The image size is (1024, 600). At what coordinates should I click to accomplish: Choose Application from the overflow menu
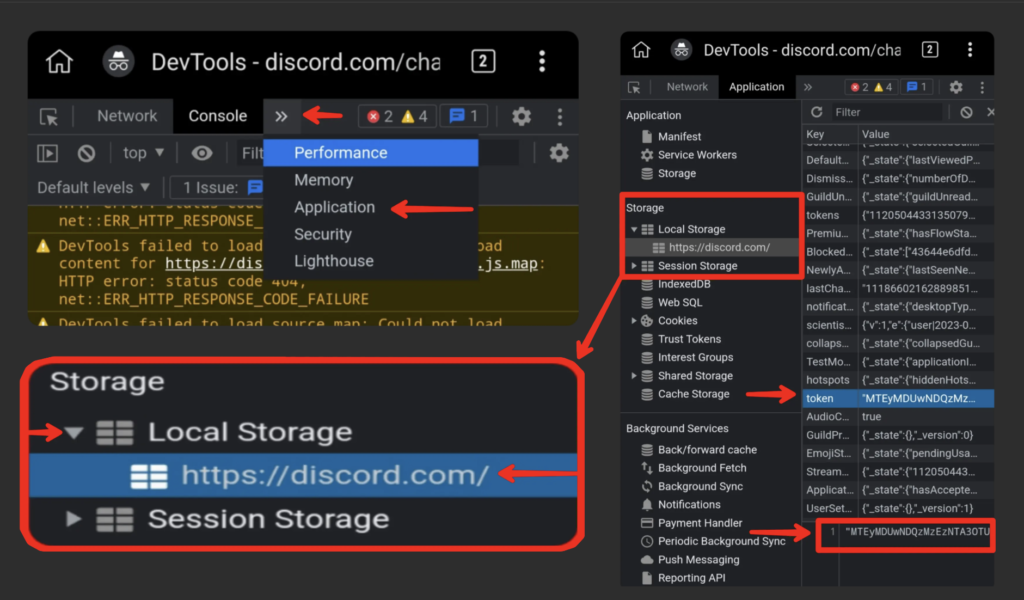(x=371, y=207)
